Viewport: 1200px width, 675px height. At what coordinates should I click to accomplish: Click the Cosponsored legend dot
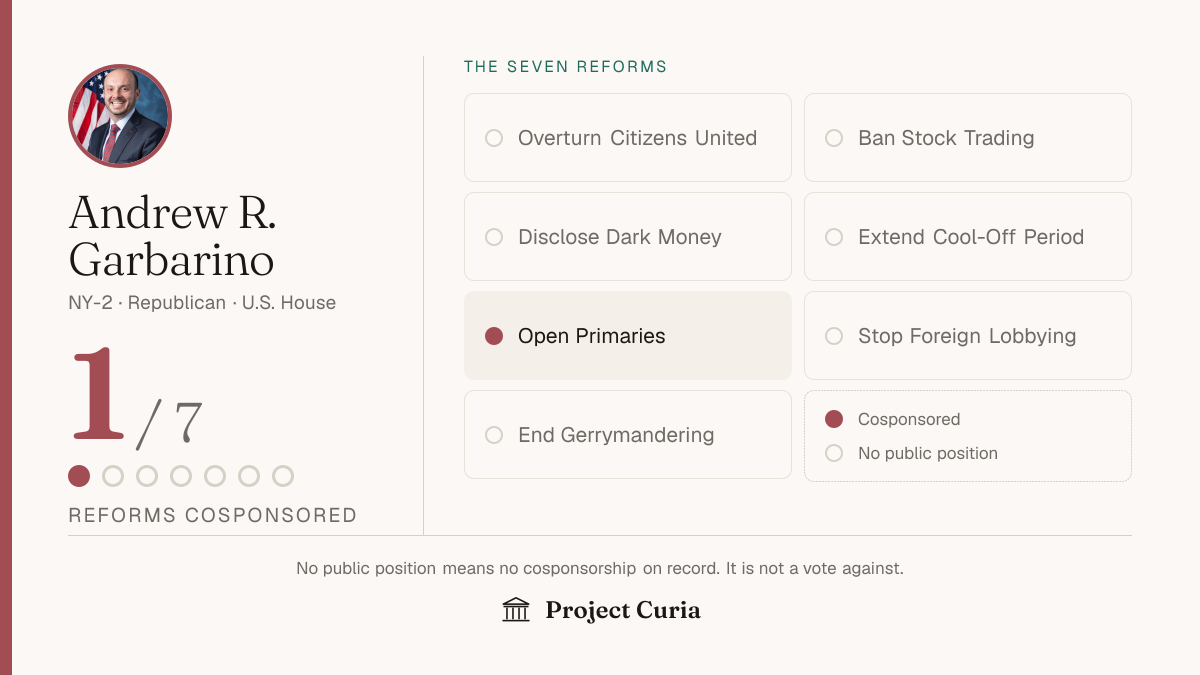tap(834, 420)
